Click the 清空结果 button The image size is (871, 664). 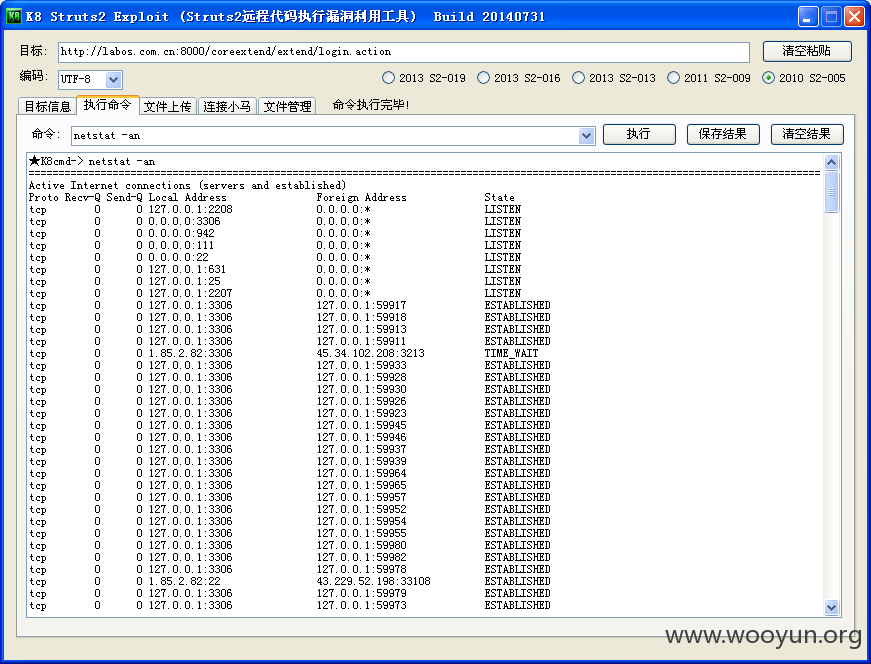point(807,134)
